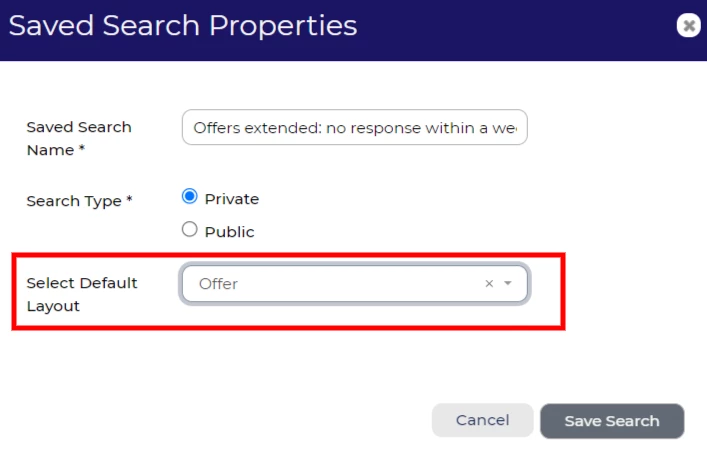Select the Public search type radio button
The image size is (707, 452).
tap(190, 230)
